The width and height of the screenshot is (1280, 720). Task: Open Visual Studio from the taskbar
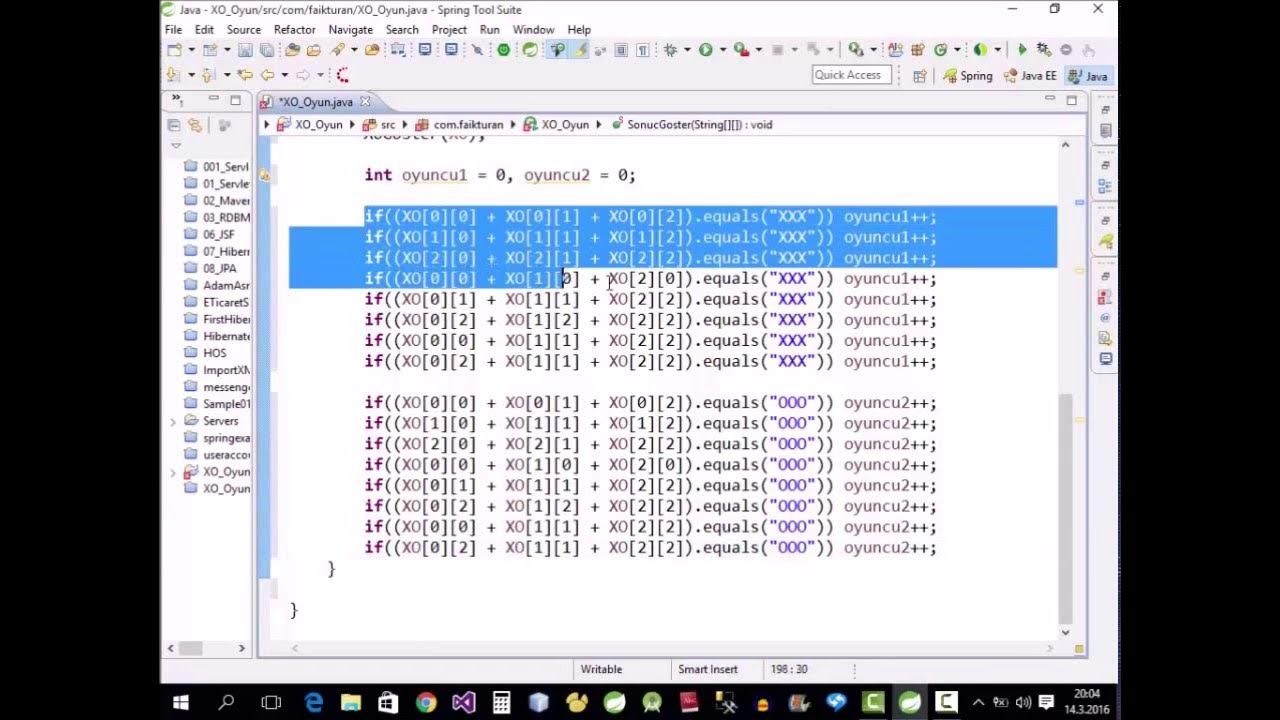(464, 702)
